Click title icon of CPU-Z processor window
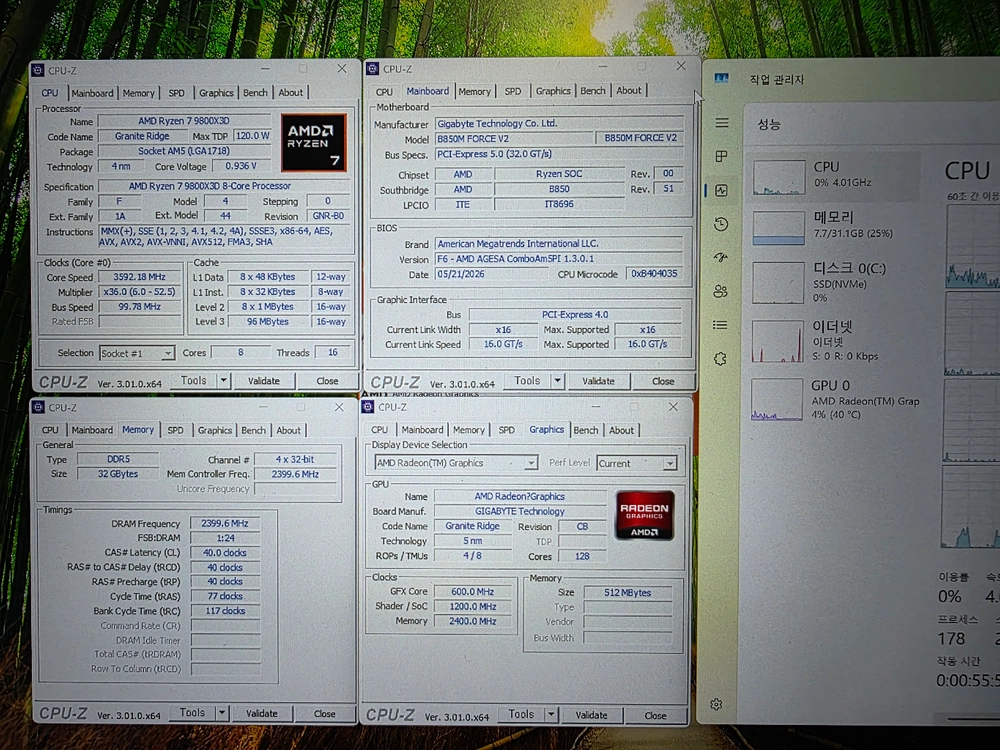The image size is (1000, 750). tap(38, 70)
